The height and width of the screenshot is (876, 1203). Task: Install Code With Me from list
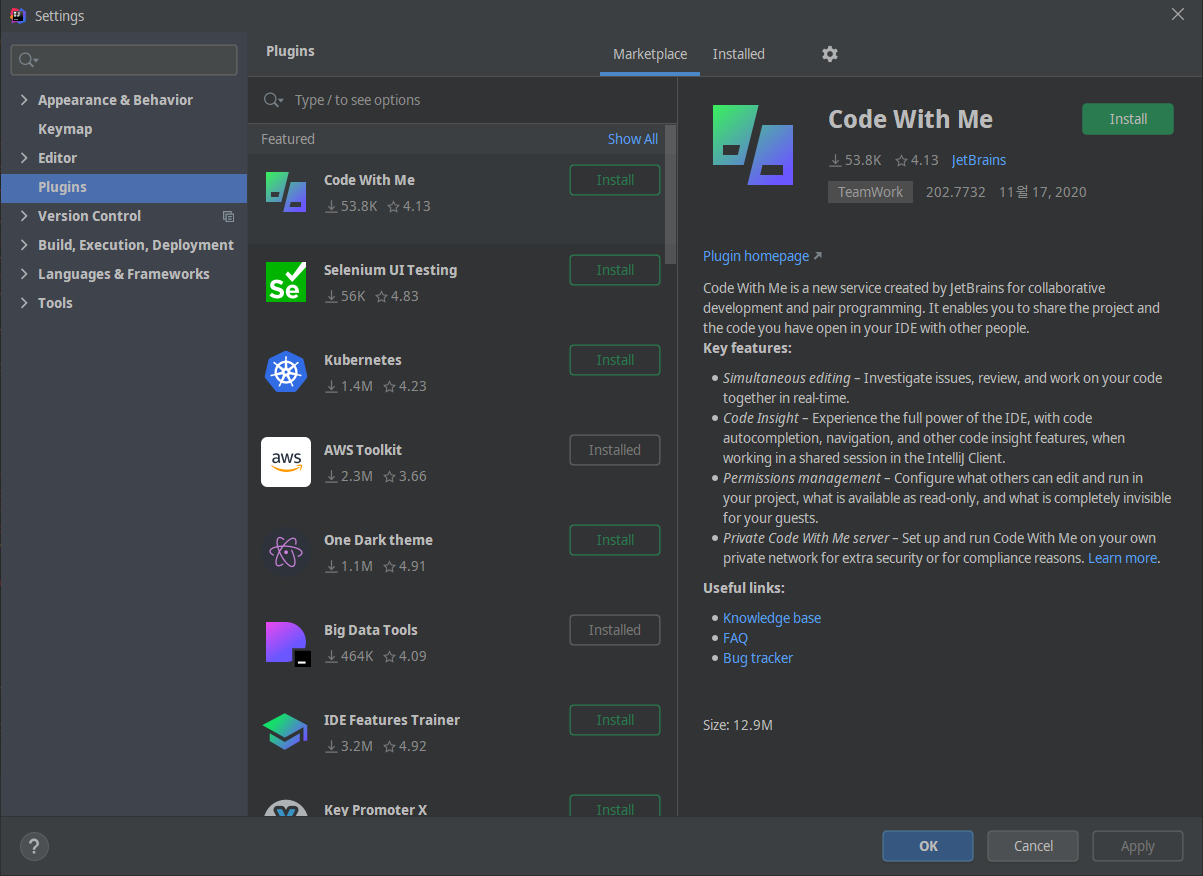615,180
